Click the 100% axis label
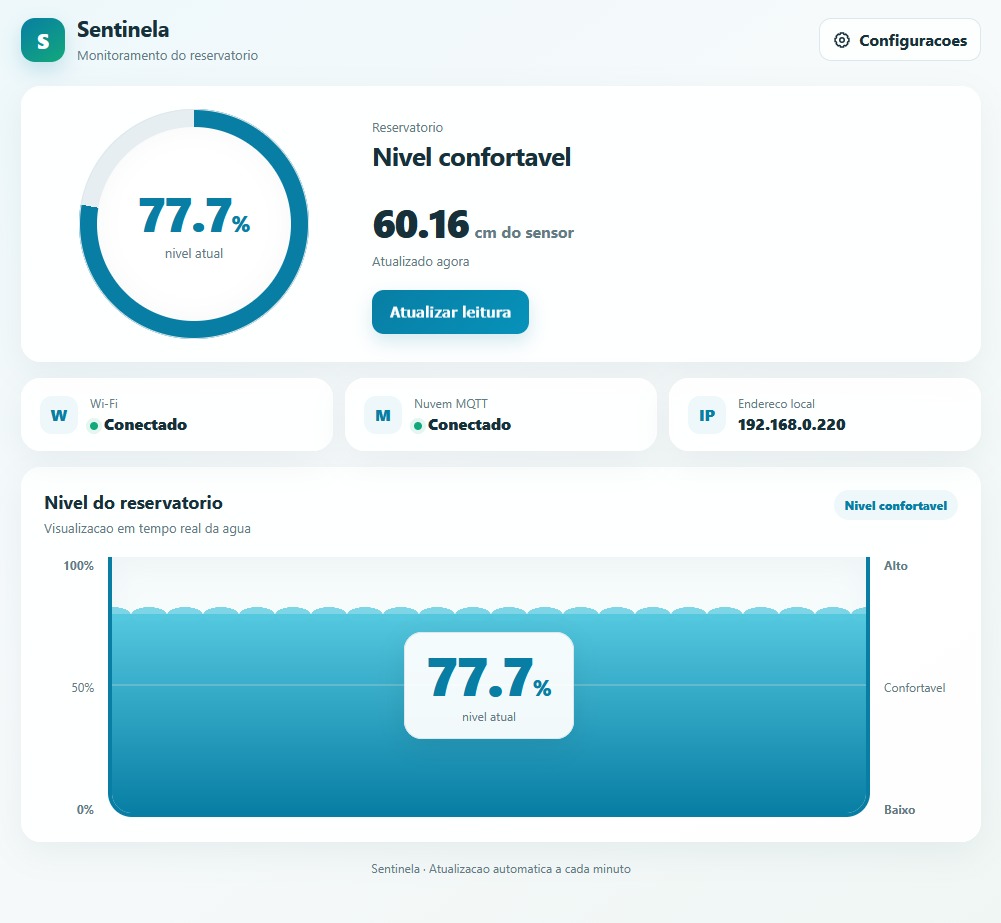This screenshot has height=923, width=1001. (79, 566)
